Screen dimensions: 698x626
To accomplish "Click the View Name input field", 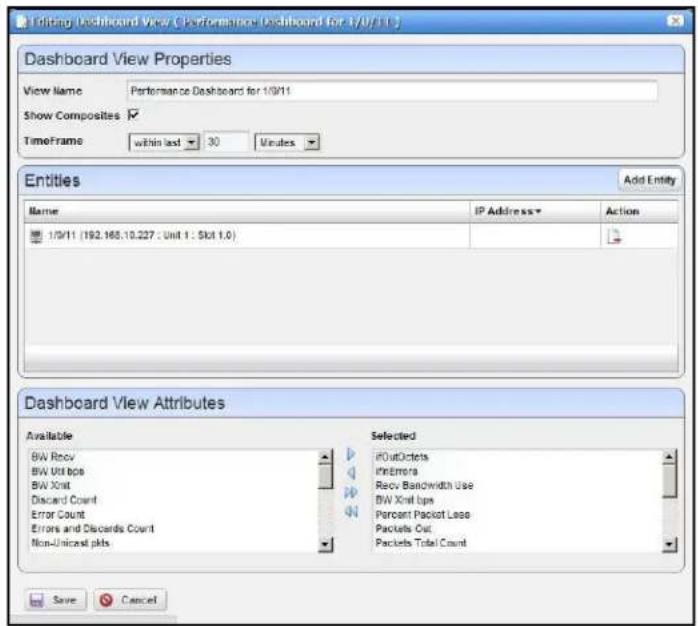I will tap(392, 91).
